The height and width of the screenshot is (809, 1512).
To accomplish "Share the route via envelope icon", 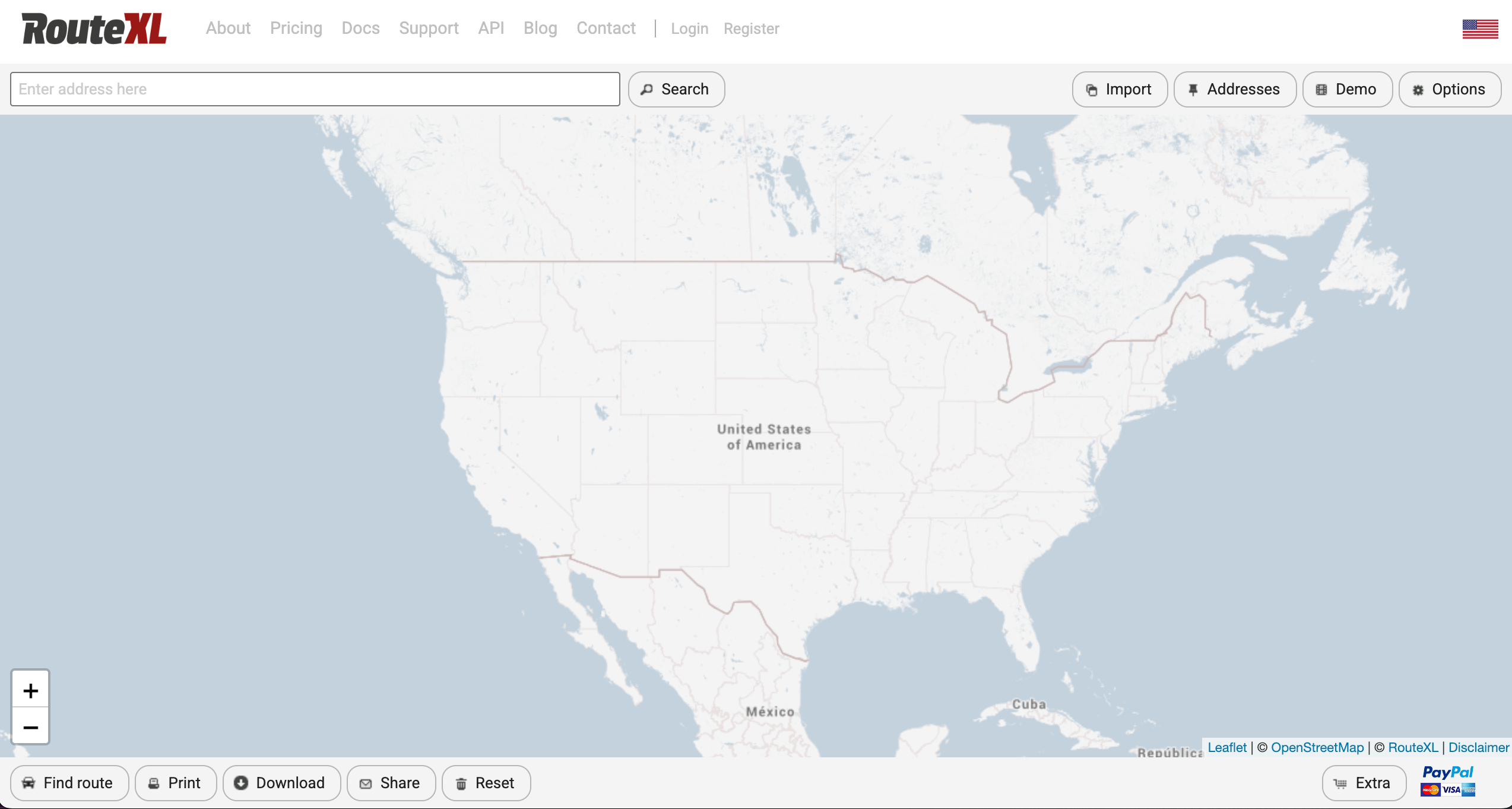I will coord(366,783).
